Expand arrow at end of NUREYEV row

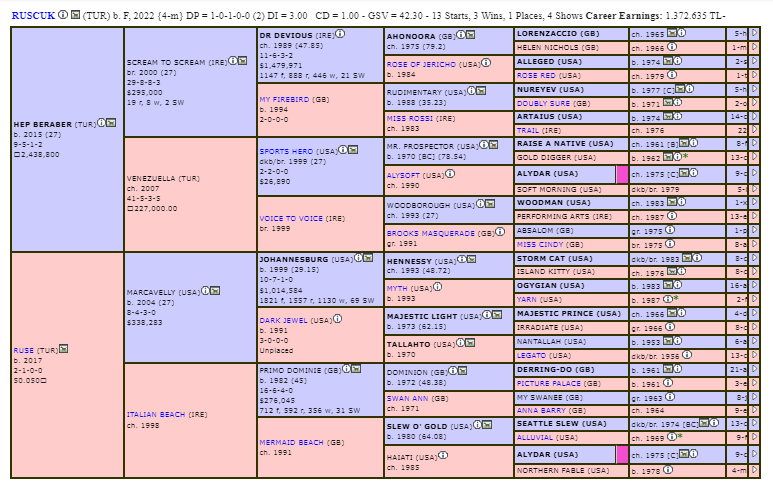[754, 89]
